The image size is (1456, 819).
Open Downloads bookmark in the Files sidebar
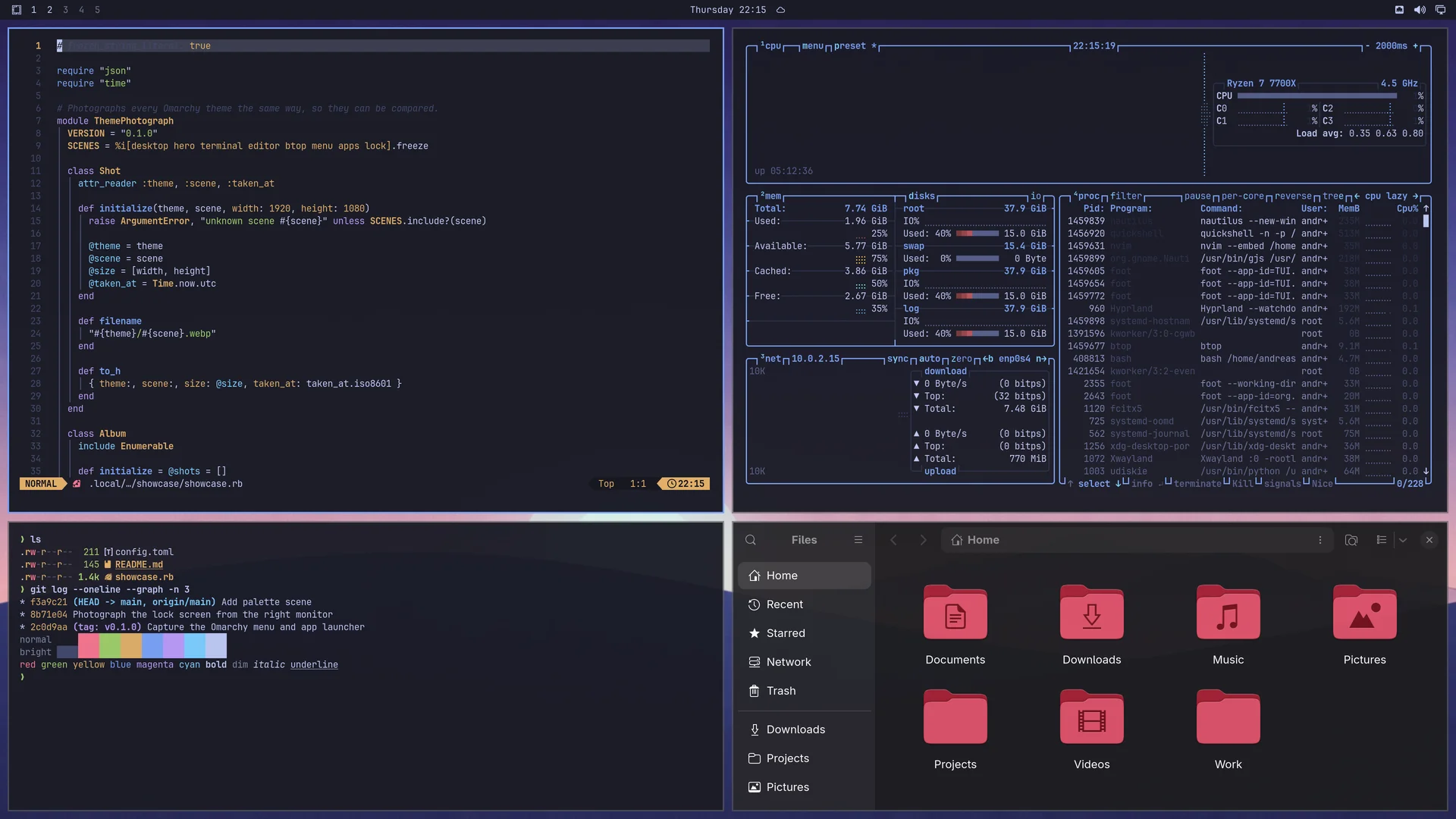point(804,730)
